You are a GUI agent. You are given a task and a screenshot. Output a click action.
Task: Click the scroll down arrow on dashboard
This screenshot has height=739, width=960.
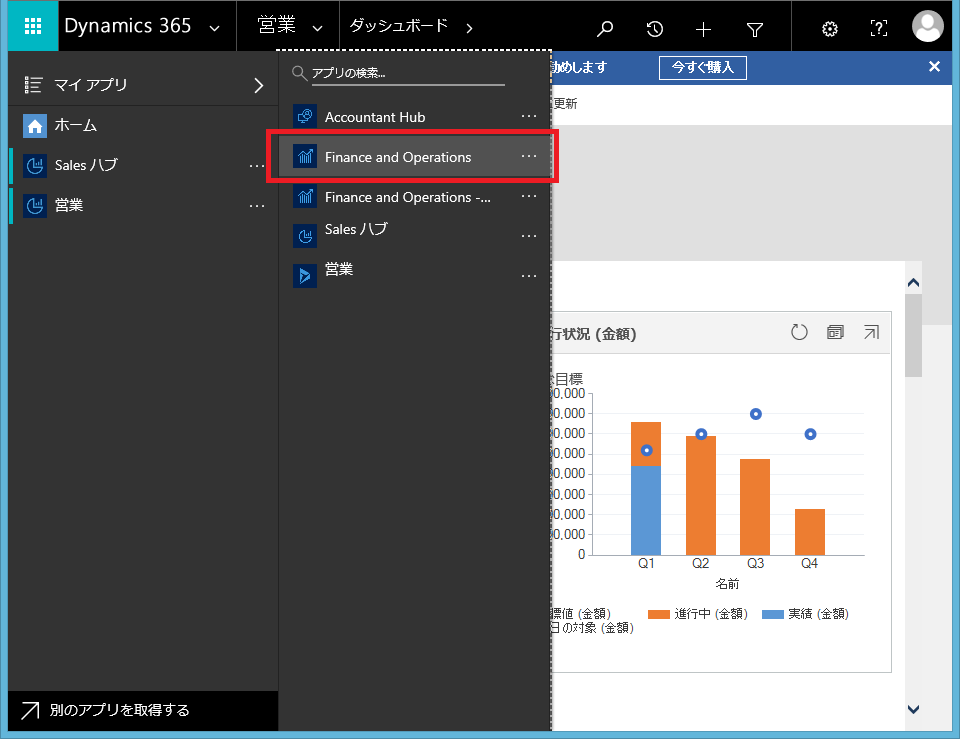(x=913, y=709)
